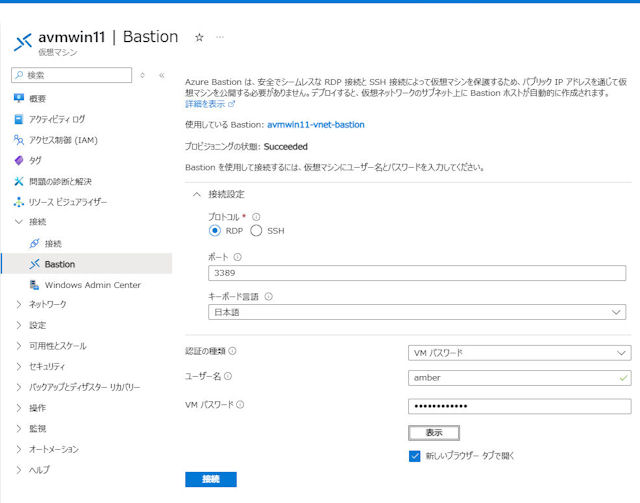Click the 仮想マシン subtitle text

tap(58, 52)
